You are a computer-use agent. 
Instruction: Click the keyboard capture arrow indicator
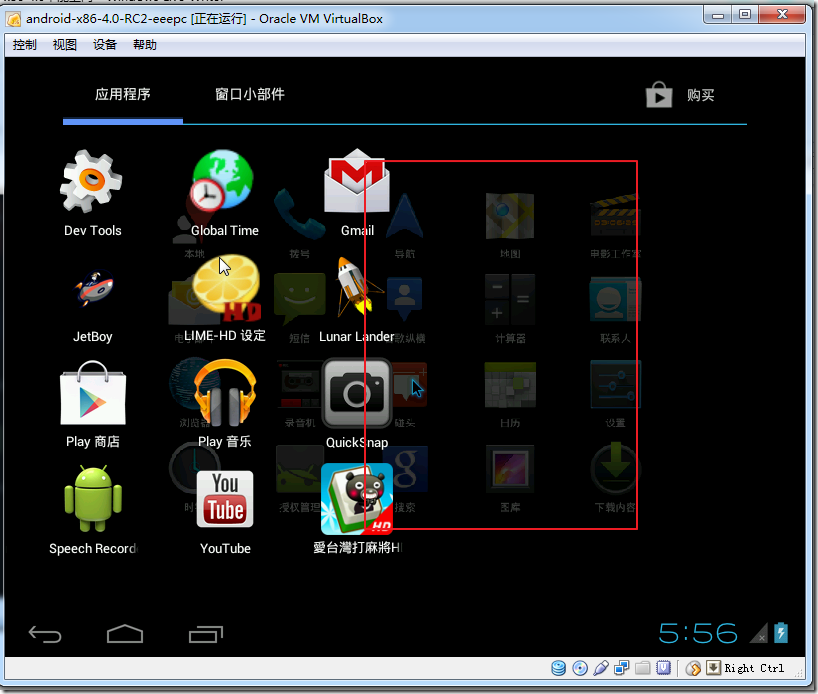(713, 667)
